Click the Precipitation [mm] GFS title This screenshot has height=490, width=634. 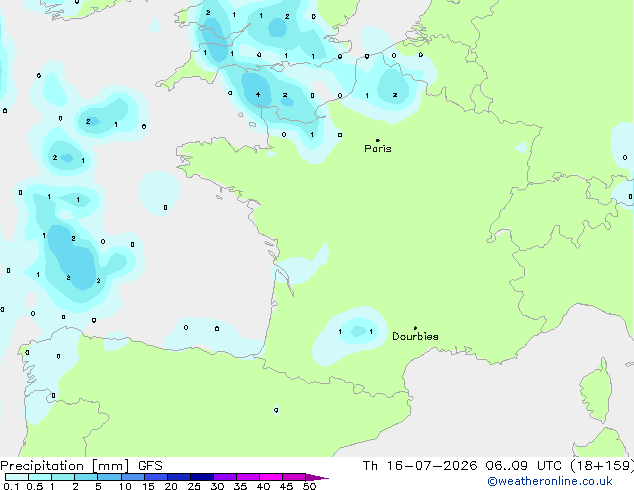pyautogui.click(x=81, y=466)
